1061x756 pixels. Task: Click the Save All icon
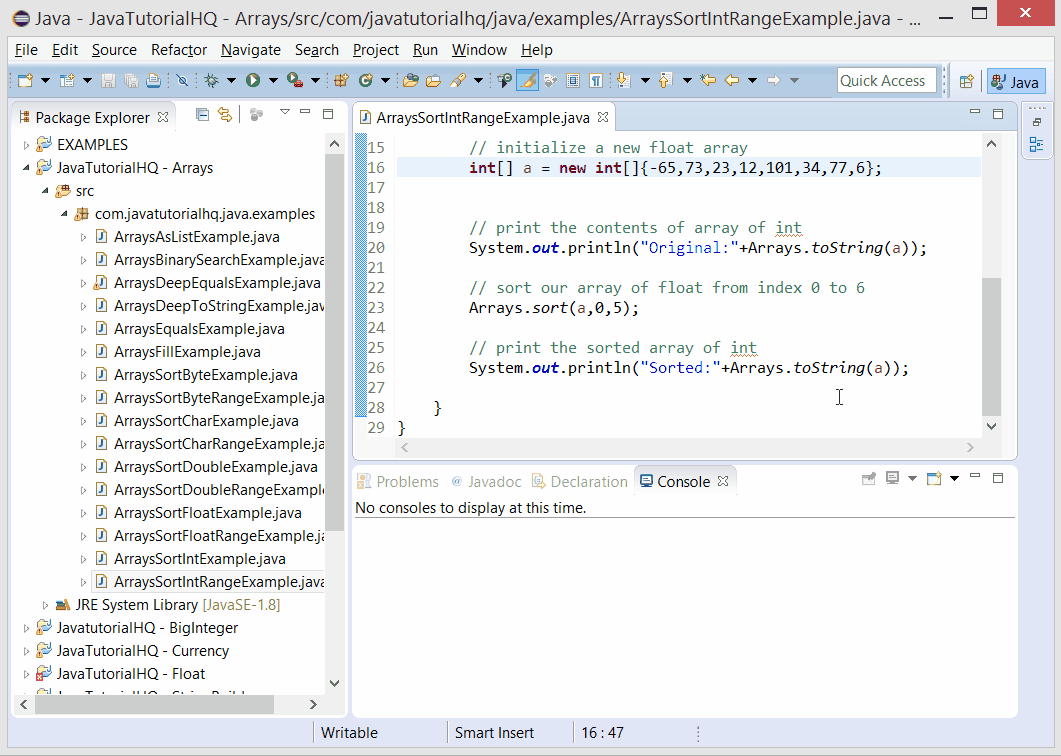click(x=131, y=81)
